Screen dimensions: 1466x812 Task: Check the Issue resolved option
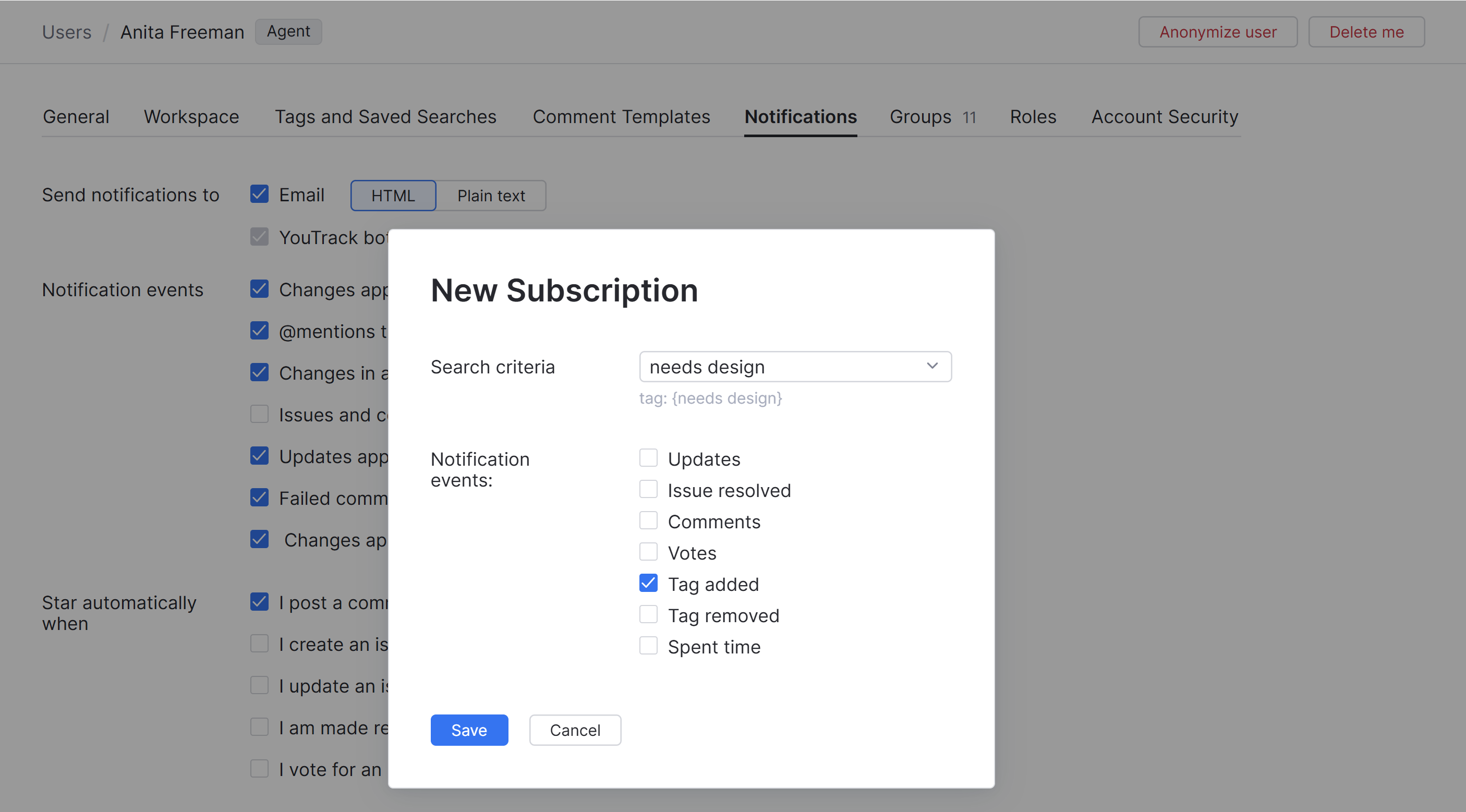pyautogui.click(x=648, y=489)
